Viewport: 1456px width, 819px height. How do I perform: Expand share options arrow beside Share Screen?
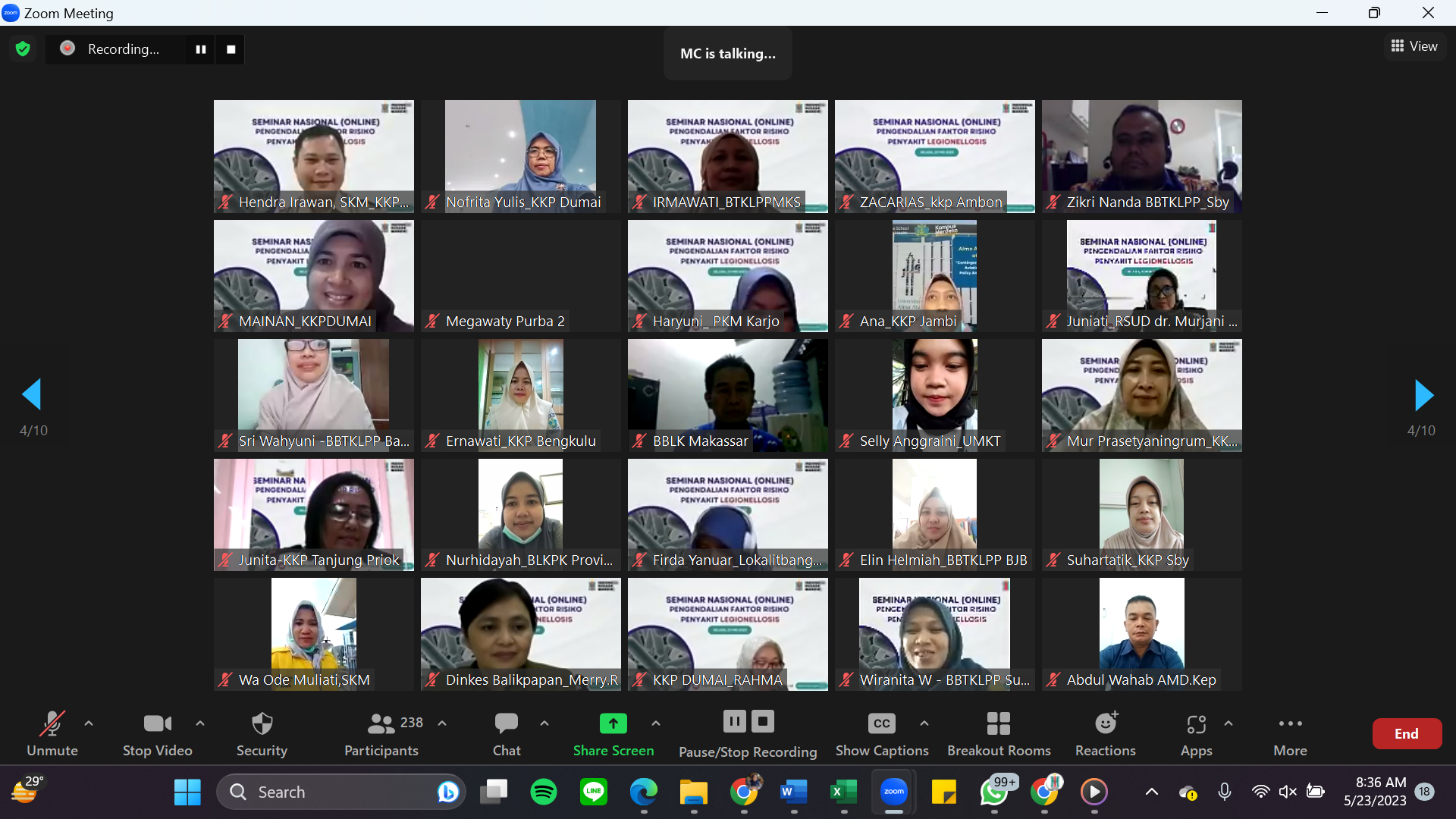pos(656,723)
